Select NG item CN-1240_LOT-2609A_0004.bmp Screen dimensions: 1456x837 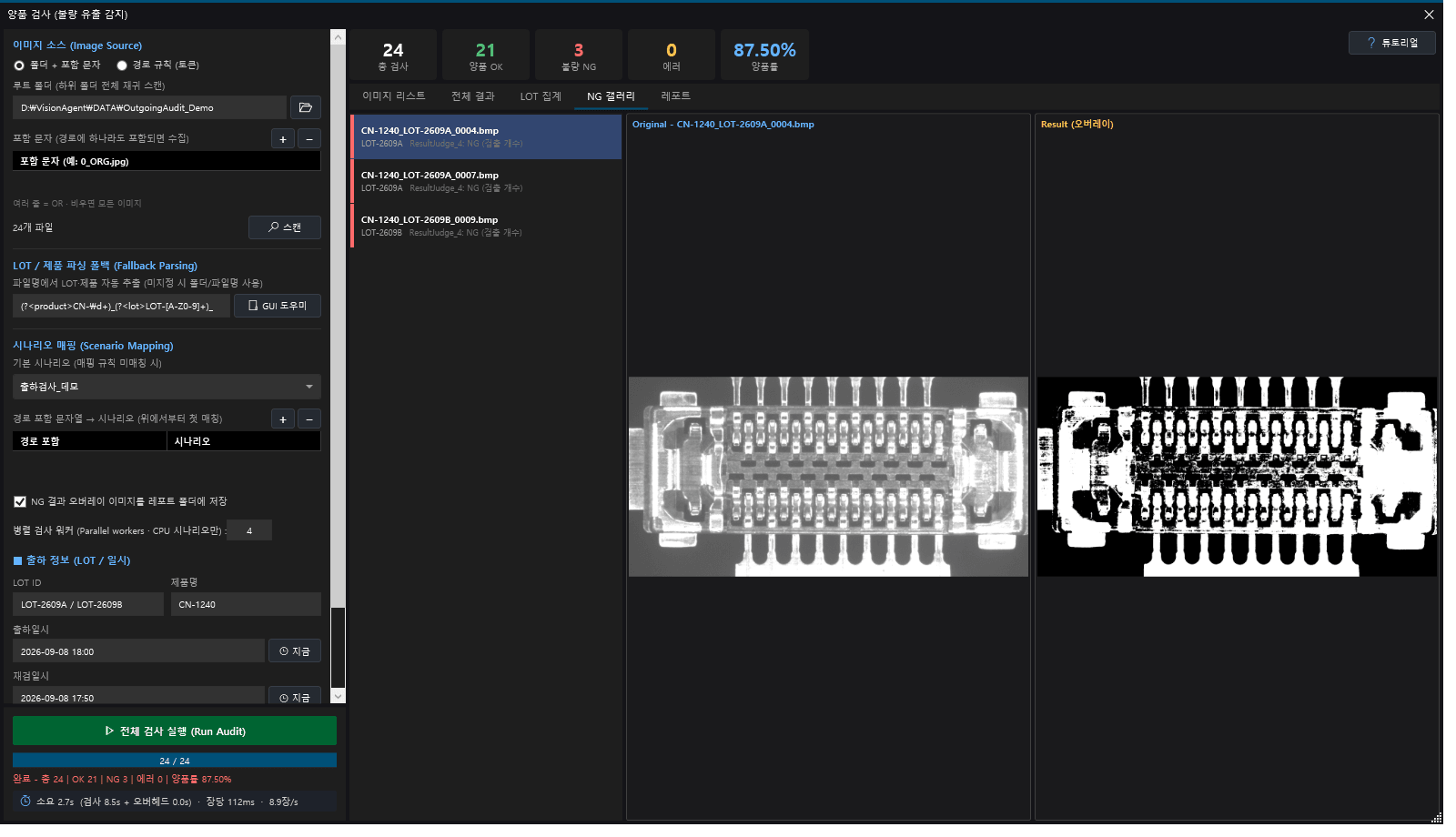[487, 136]
